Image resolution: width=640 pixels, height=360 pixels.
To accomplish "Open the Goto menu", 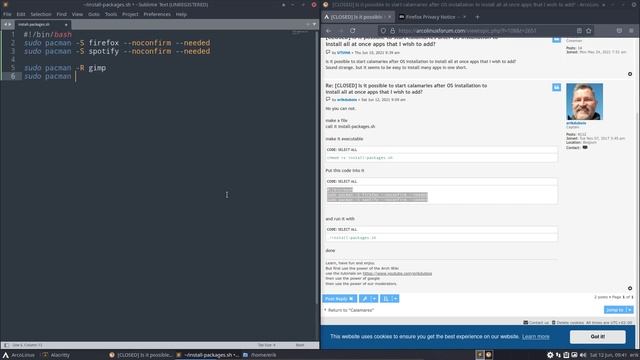I will pos(94,14).
